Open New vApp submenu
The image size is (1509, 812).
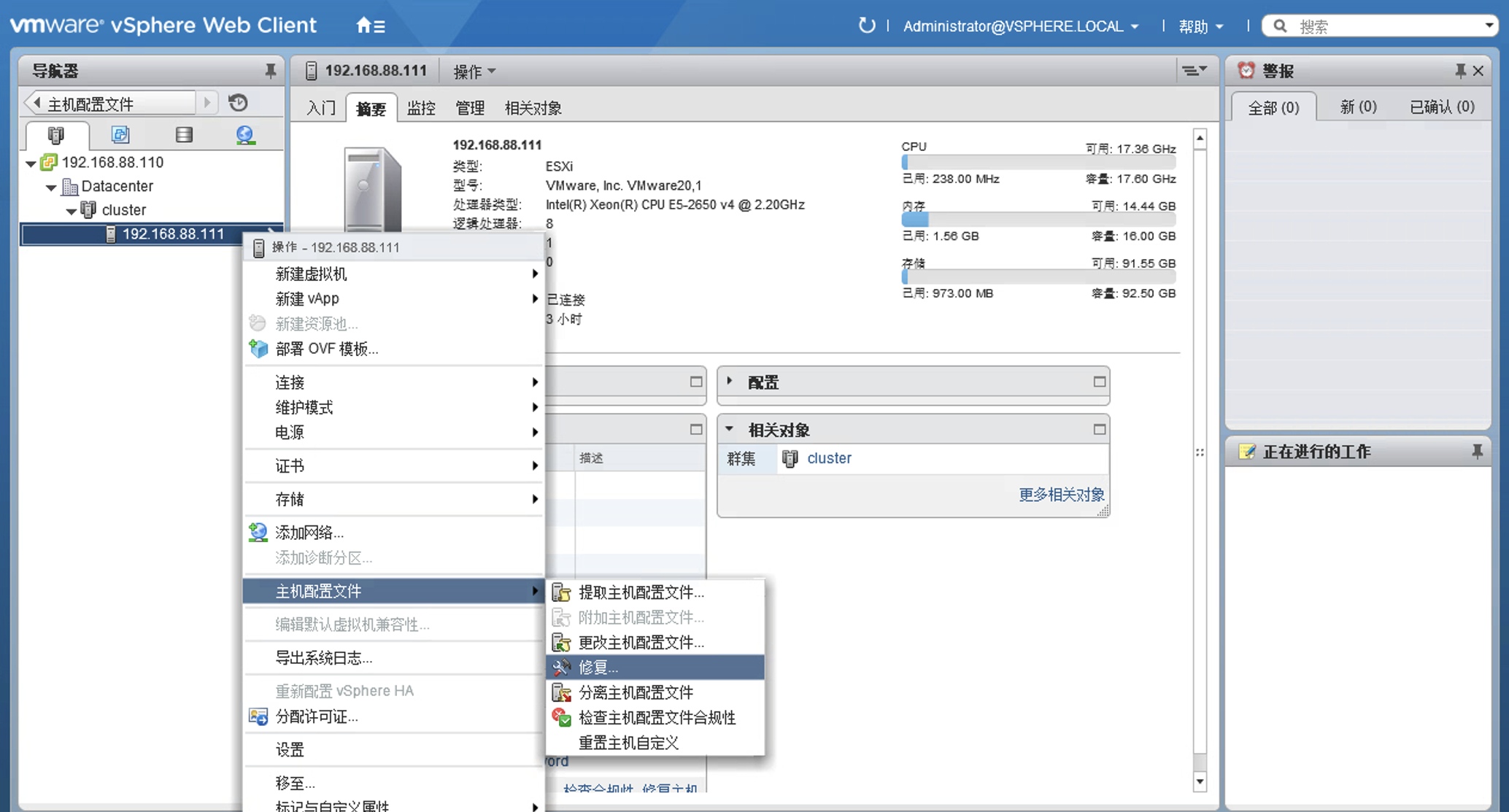point(395,298)
